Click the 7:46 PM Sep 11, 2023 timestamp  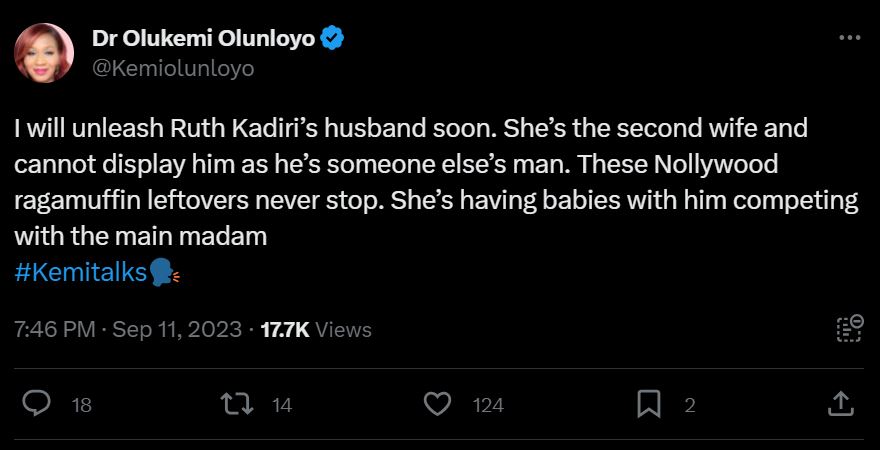coord(128,329)
